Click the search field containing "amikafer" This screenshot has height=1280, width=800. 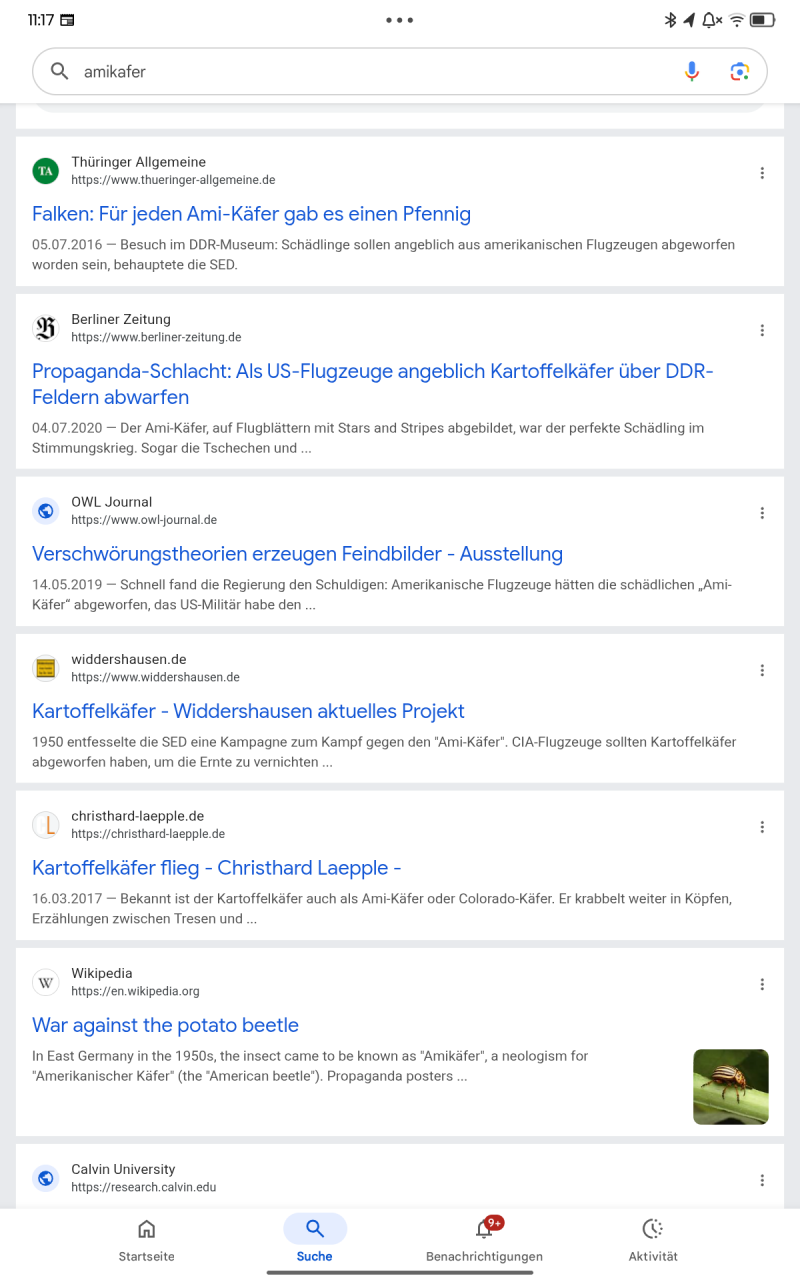(x=370, y=72)
